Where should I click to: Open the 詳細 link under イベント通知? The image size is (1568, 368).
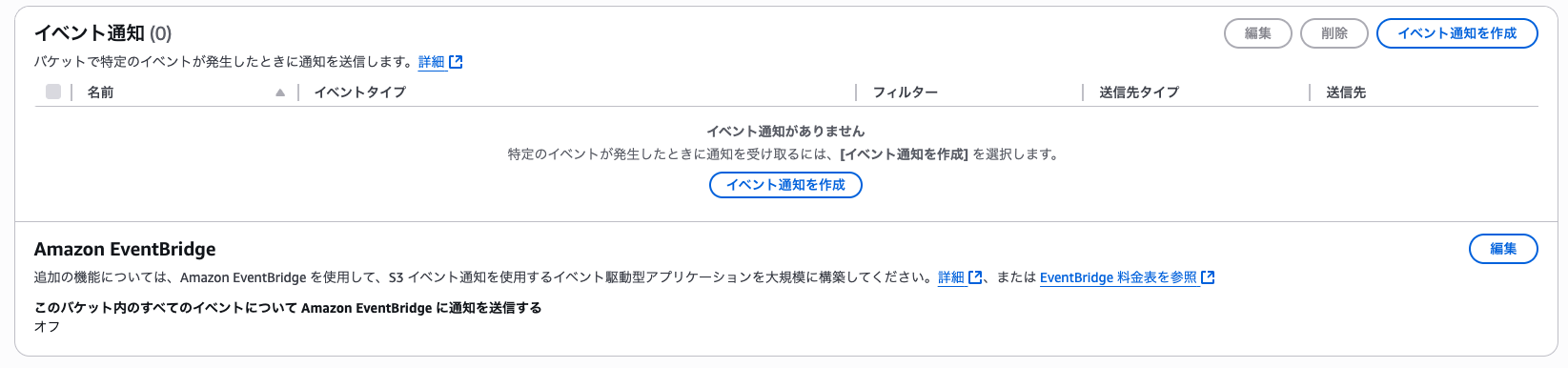click(x=432, y=62)
